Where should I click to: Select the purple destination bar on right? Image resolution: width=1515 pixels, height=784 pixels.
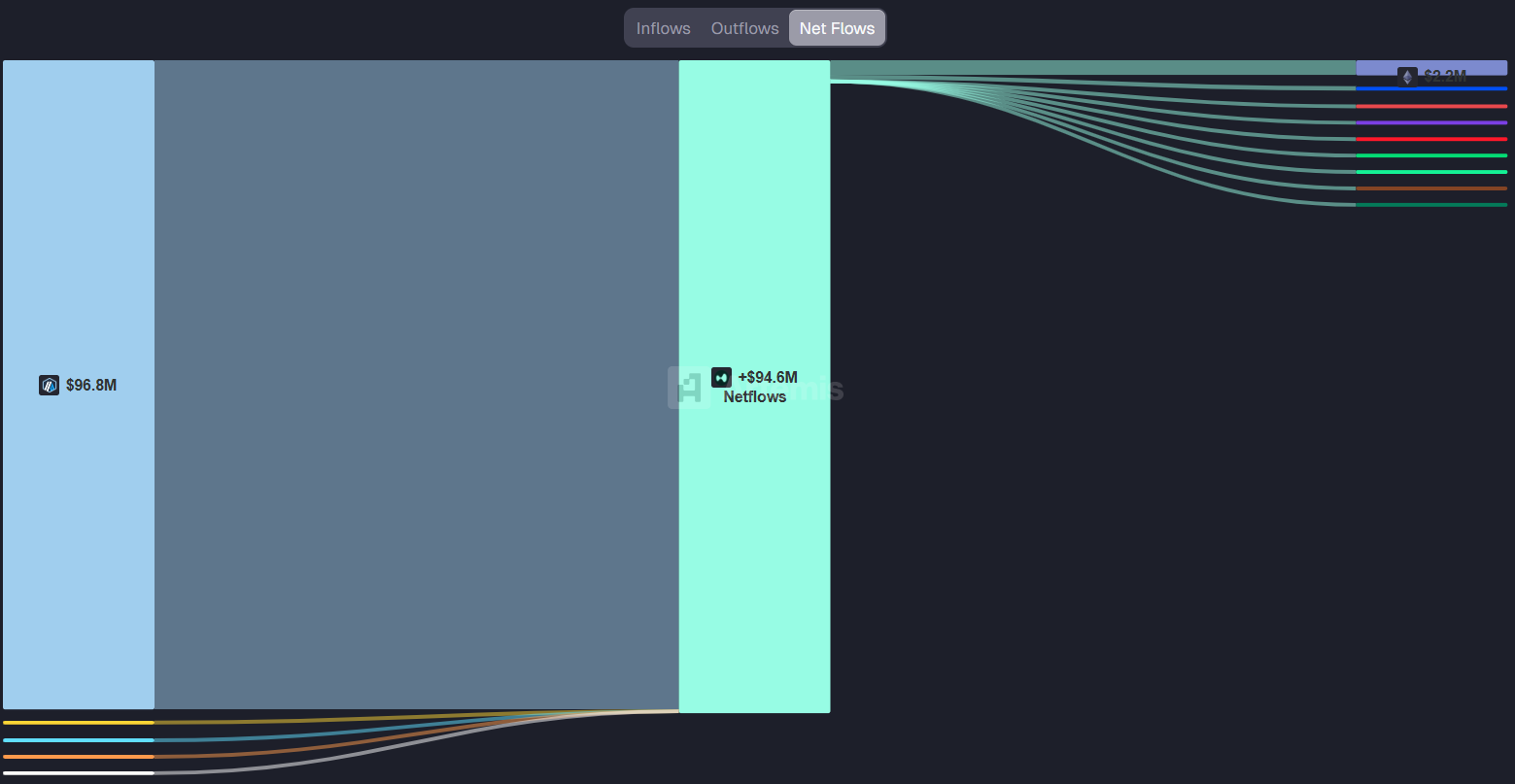pos(1431,122)
